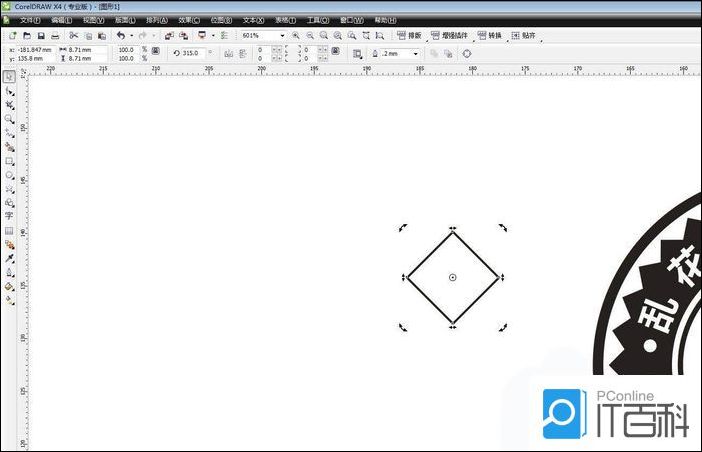Select the Eyedropper tool

coord(9,259)
